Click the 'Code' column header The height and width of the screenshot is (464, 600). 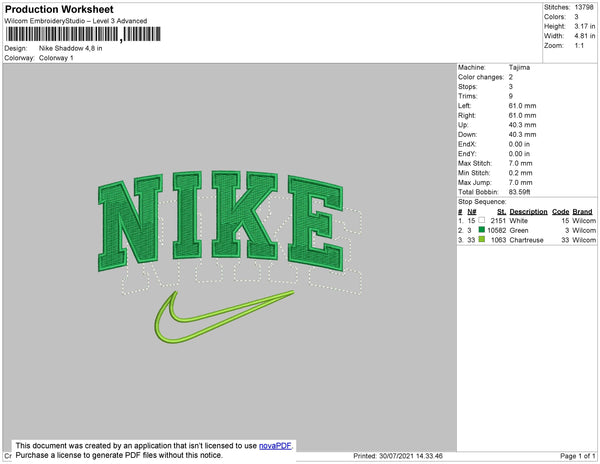561,212
